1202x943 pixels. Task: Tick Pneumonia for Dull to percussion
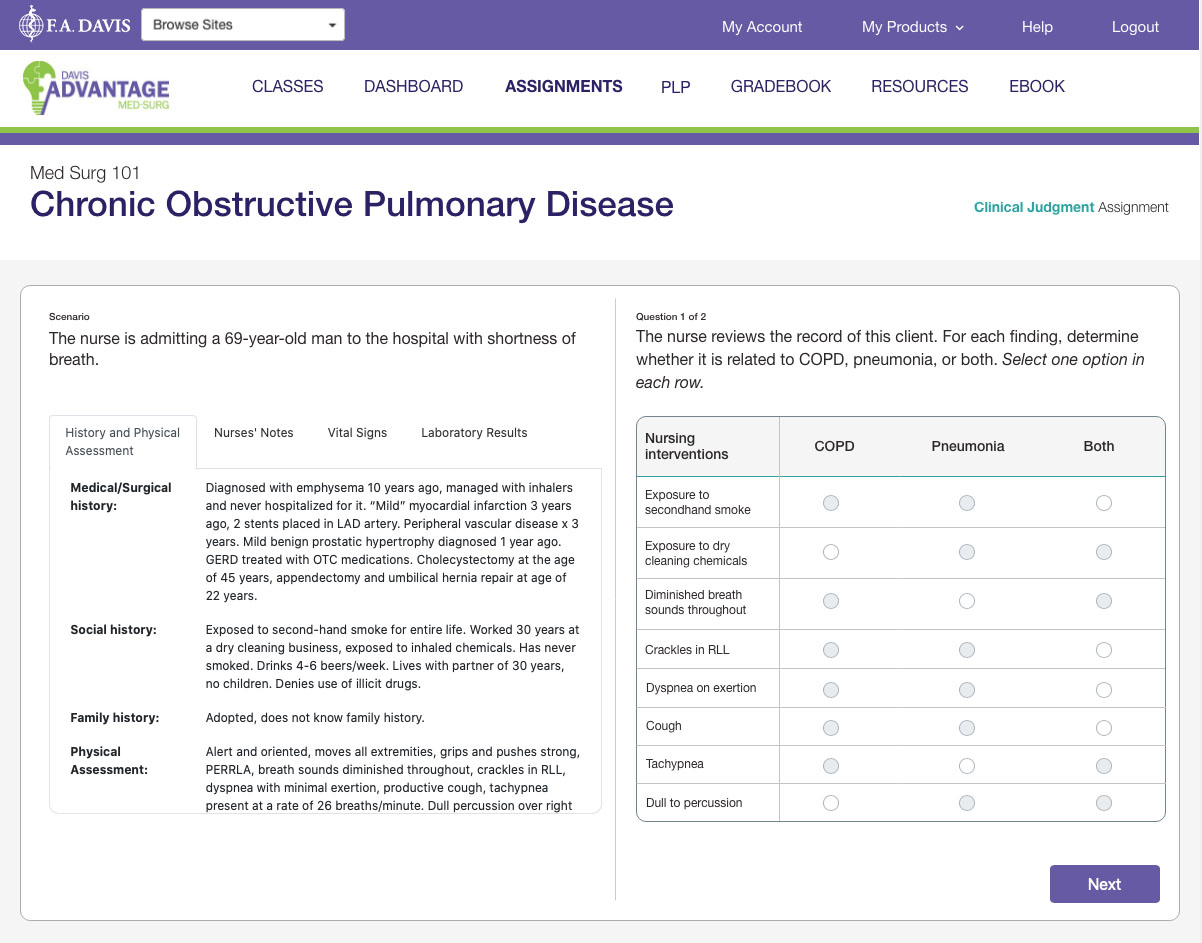(967, 803)
